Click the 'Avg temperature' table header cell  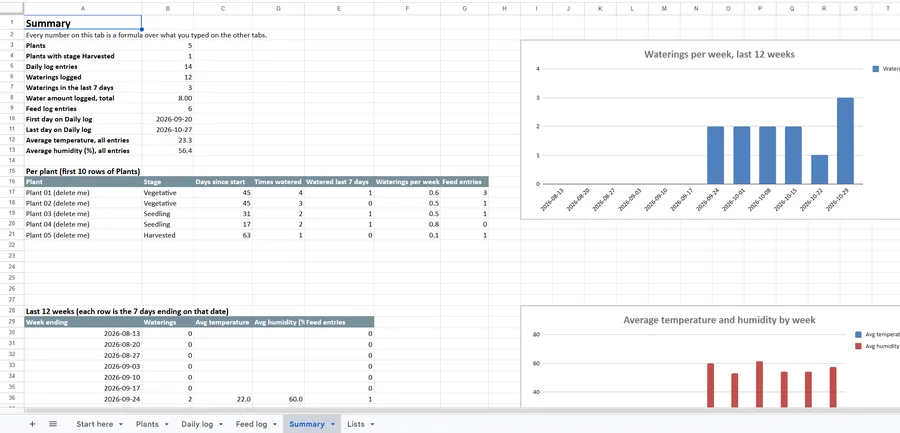point(223,322)
